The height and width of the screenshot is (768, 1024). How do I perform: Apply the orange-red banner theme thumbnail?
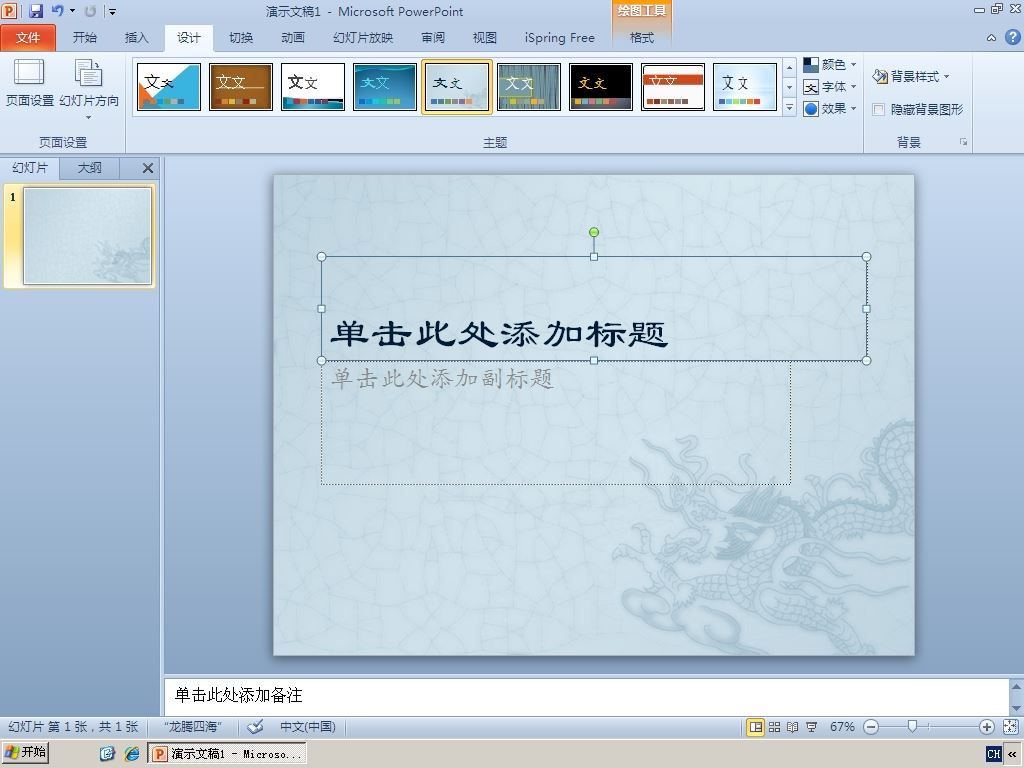[x=673, y=87]
